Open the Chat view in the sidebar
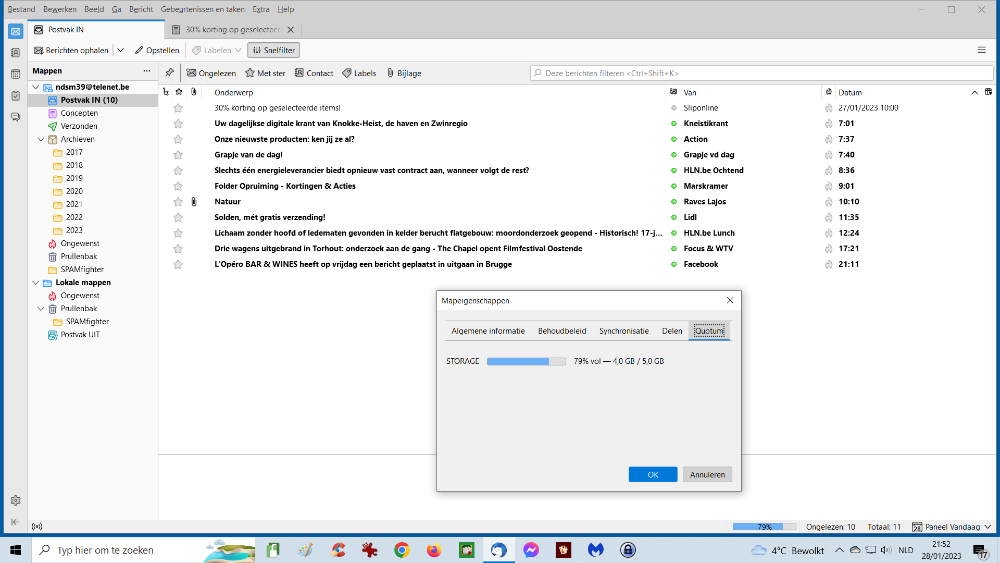Viewport: 1000px width, 563px height. [15, 117]
